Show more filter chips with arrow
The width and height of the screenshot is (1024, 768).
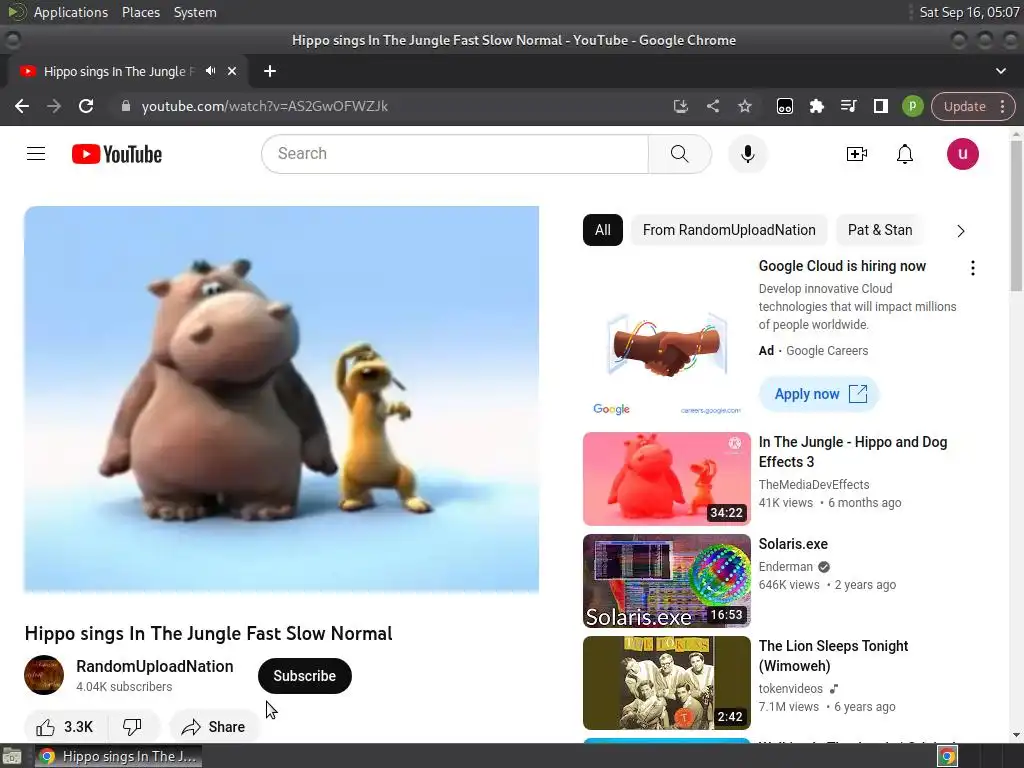tap(960, 231)
